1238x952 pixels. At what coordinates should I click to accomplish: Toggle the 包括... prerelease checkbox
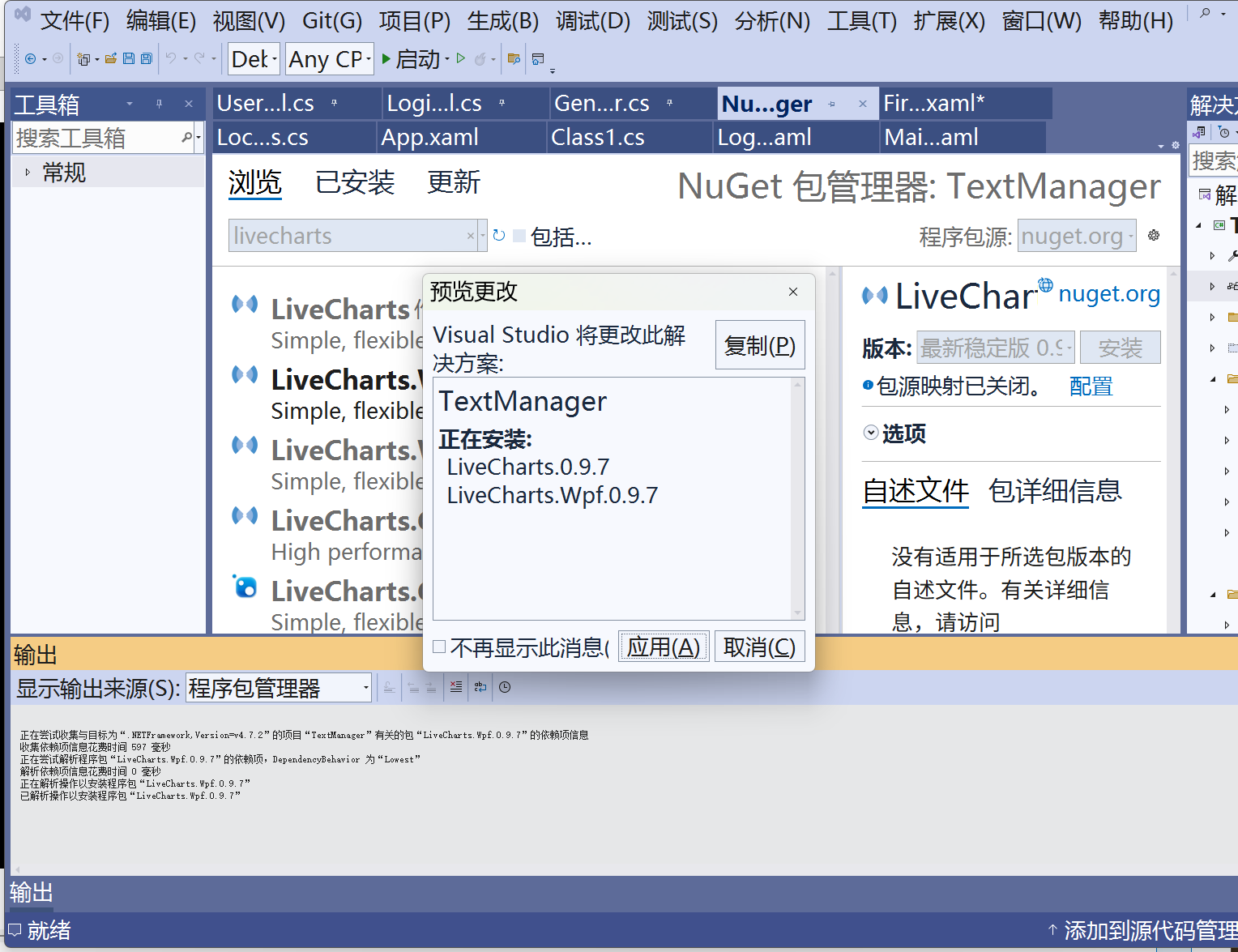pyautogui.click(x=519, y=236)
